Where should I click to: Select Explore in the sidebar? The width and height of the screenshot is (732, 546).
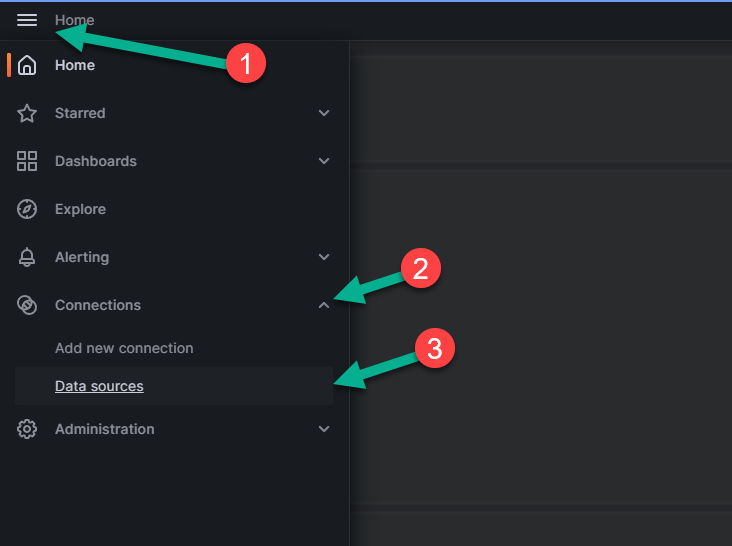point(80,209)
